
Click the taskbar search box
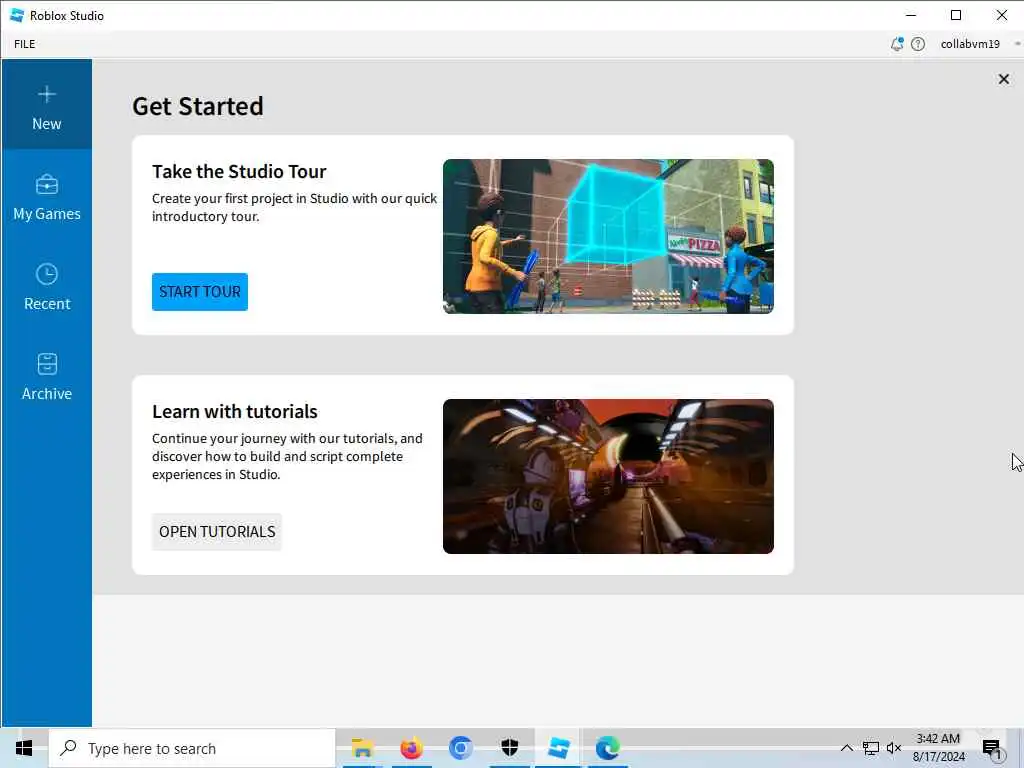click(192, 748)
